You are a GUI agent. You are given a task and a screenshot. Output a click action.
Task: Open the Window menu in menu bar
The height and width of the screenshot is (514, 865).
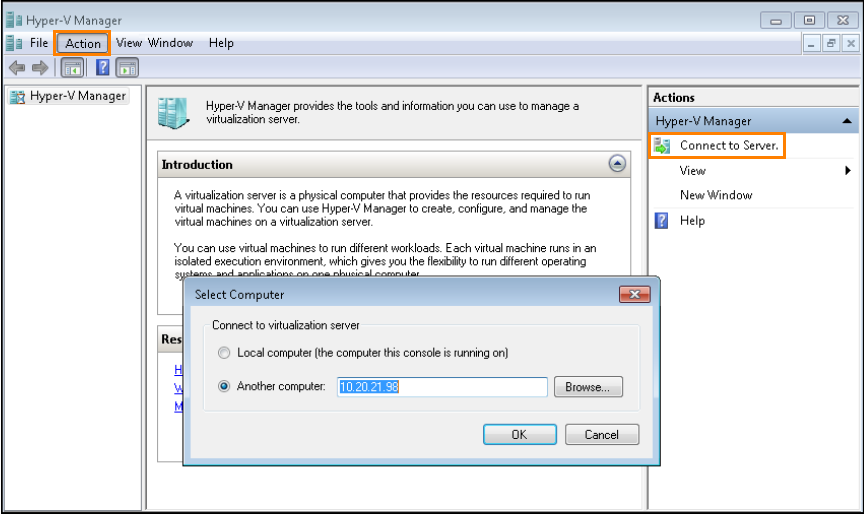point(171,43)
